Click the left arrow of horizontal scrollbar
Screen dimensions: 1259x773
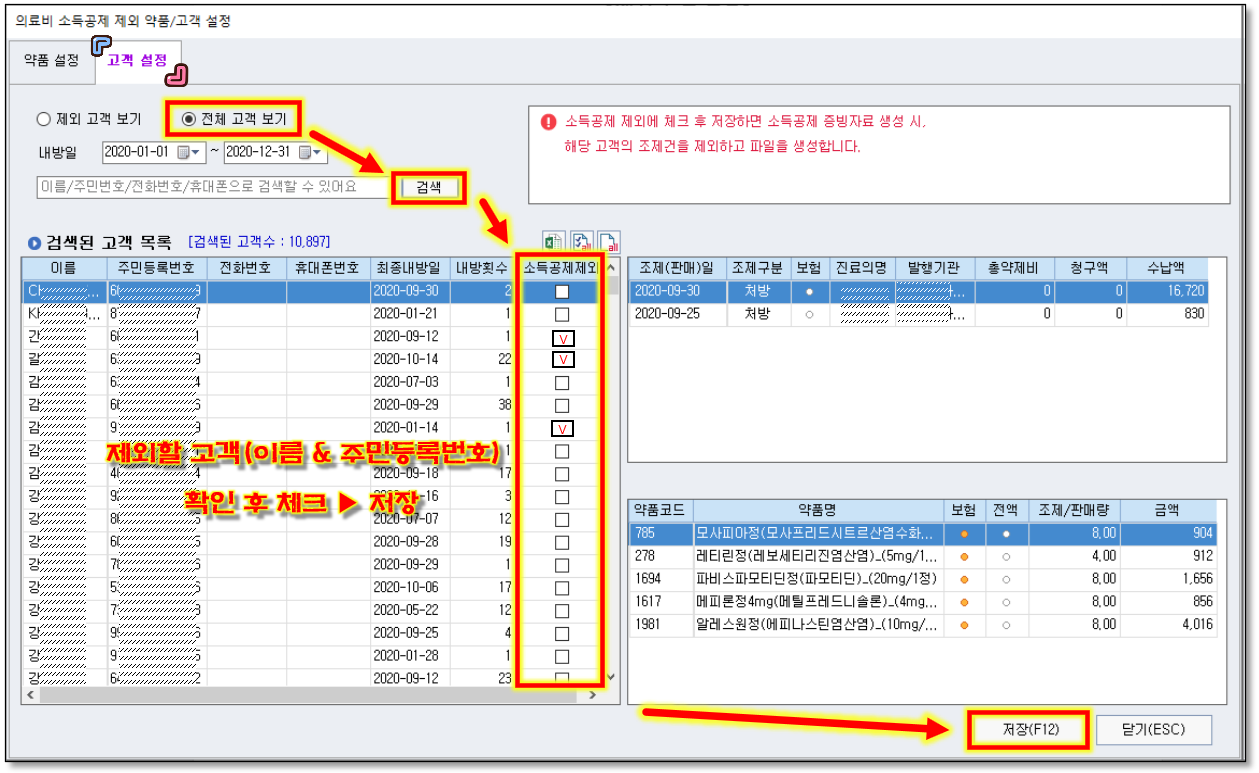[31, 694]
